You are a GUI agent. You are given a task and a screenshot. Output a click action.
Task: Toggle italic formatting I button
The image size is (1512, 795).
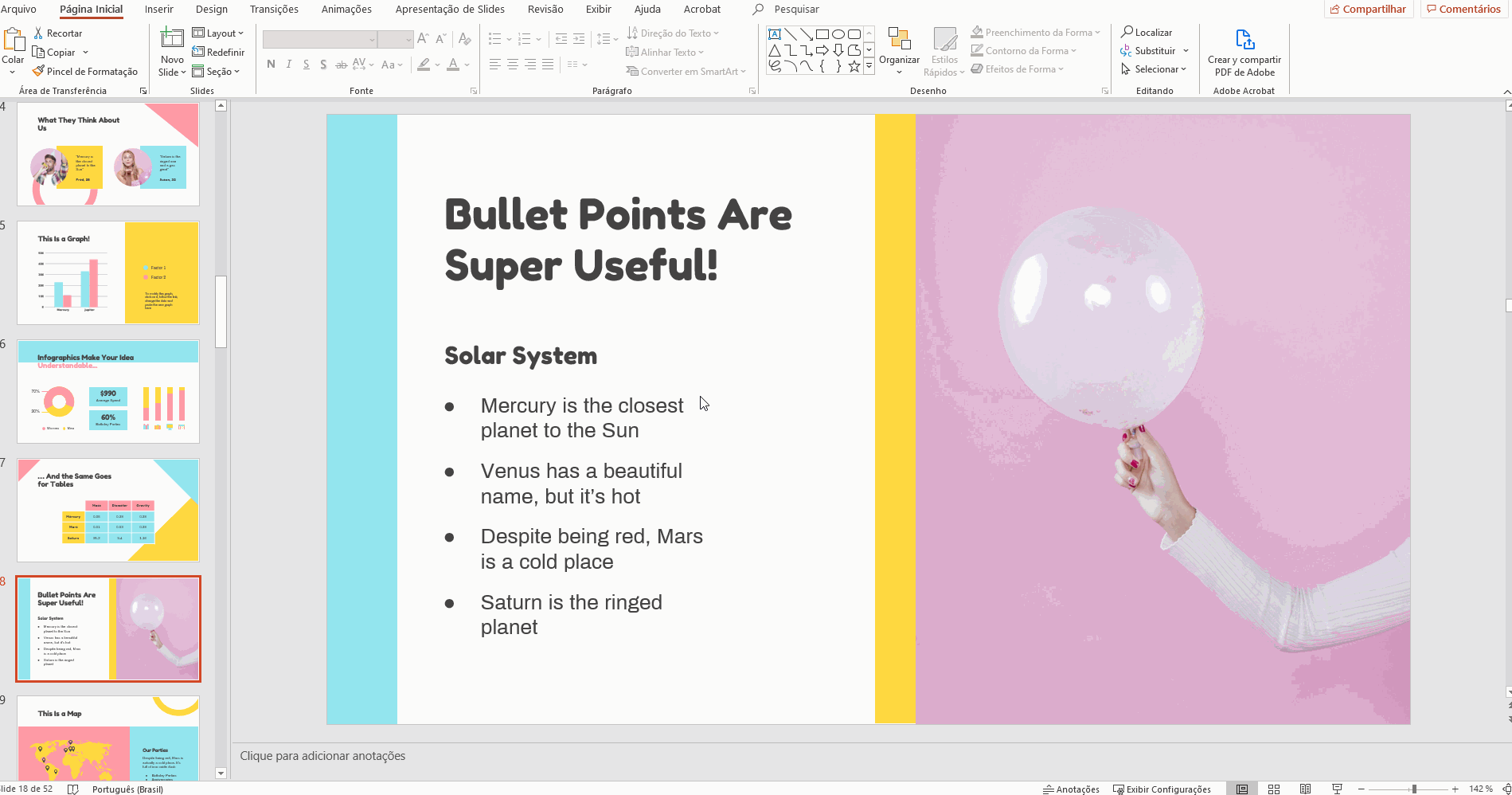tap(288, 65)
